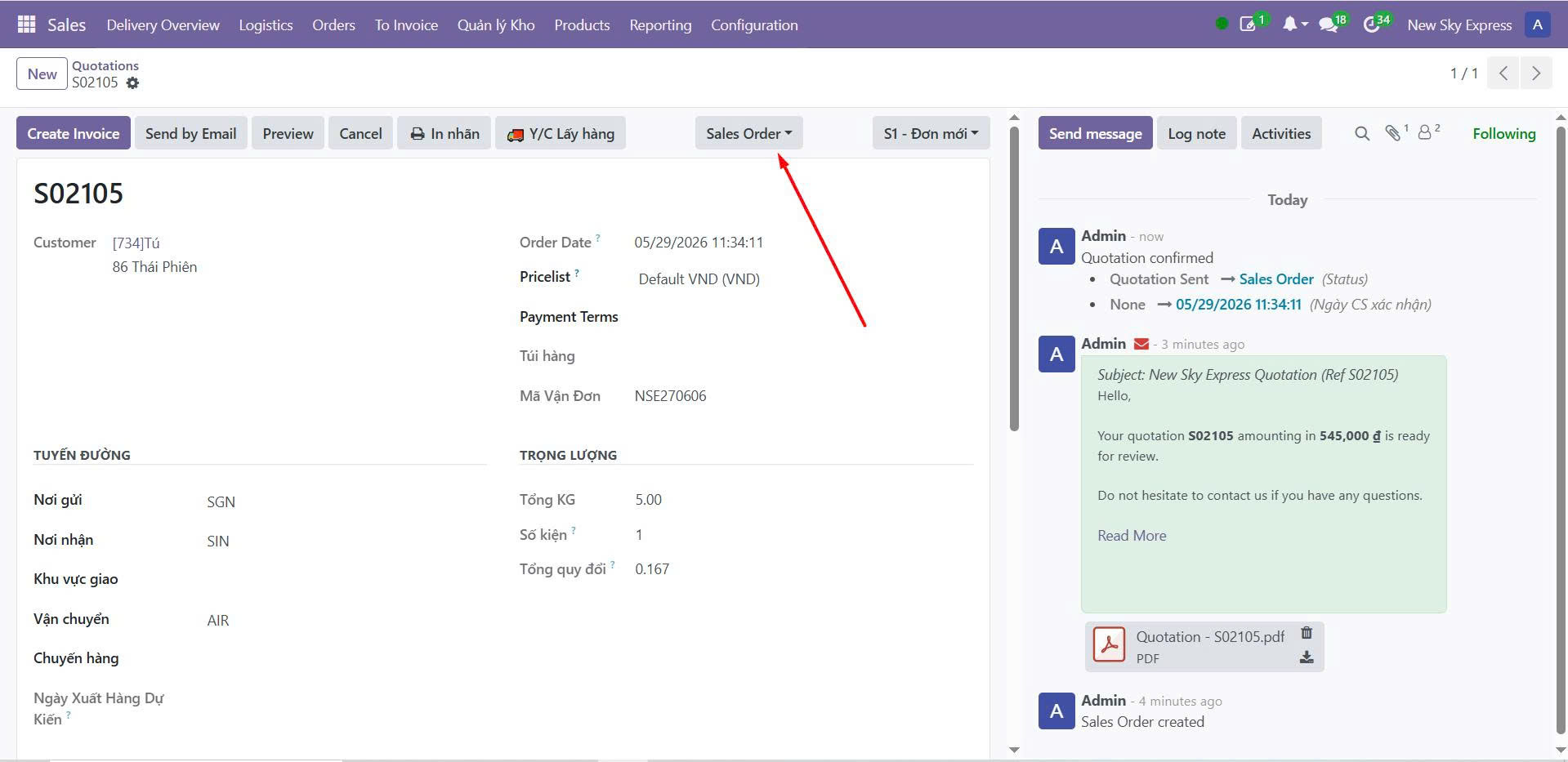The width and height of the screenshot is (1568, 762).
Task: Click the form vertical scrollbar
Action: pos(1014,278)
